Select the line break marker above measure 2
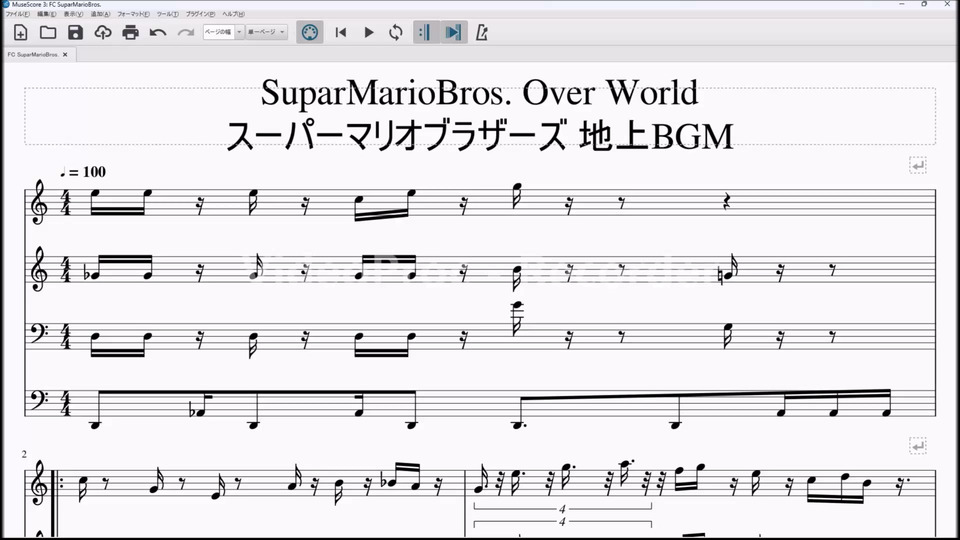 tap(917, 446)
